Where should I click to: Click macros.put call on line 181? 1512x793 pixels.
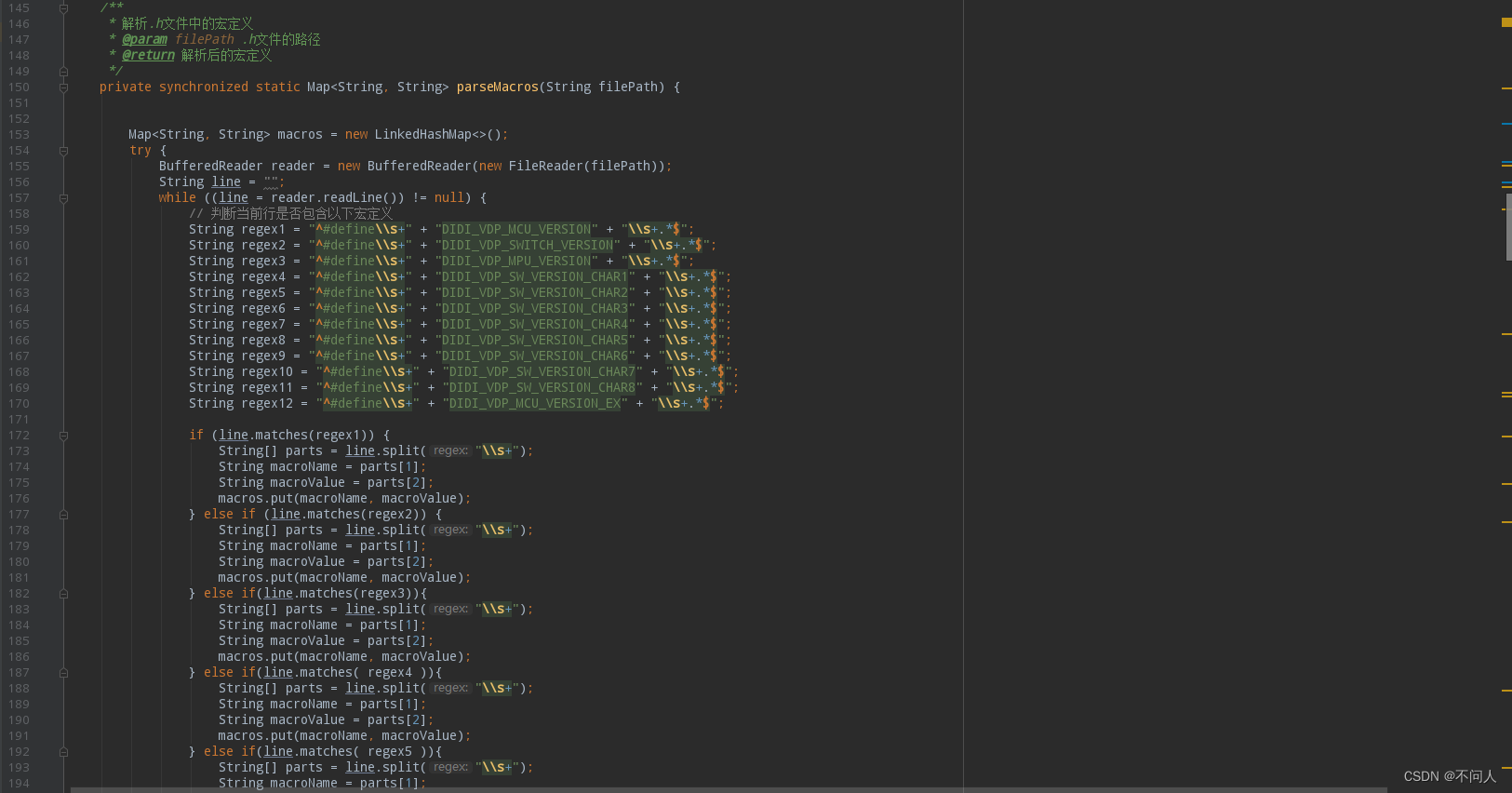(x=344, y=578)
